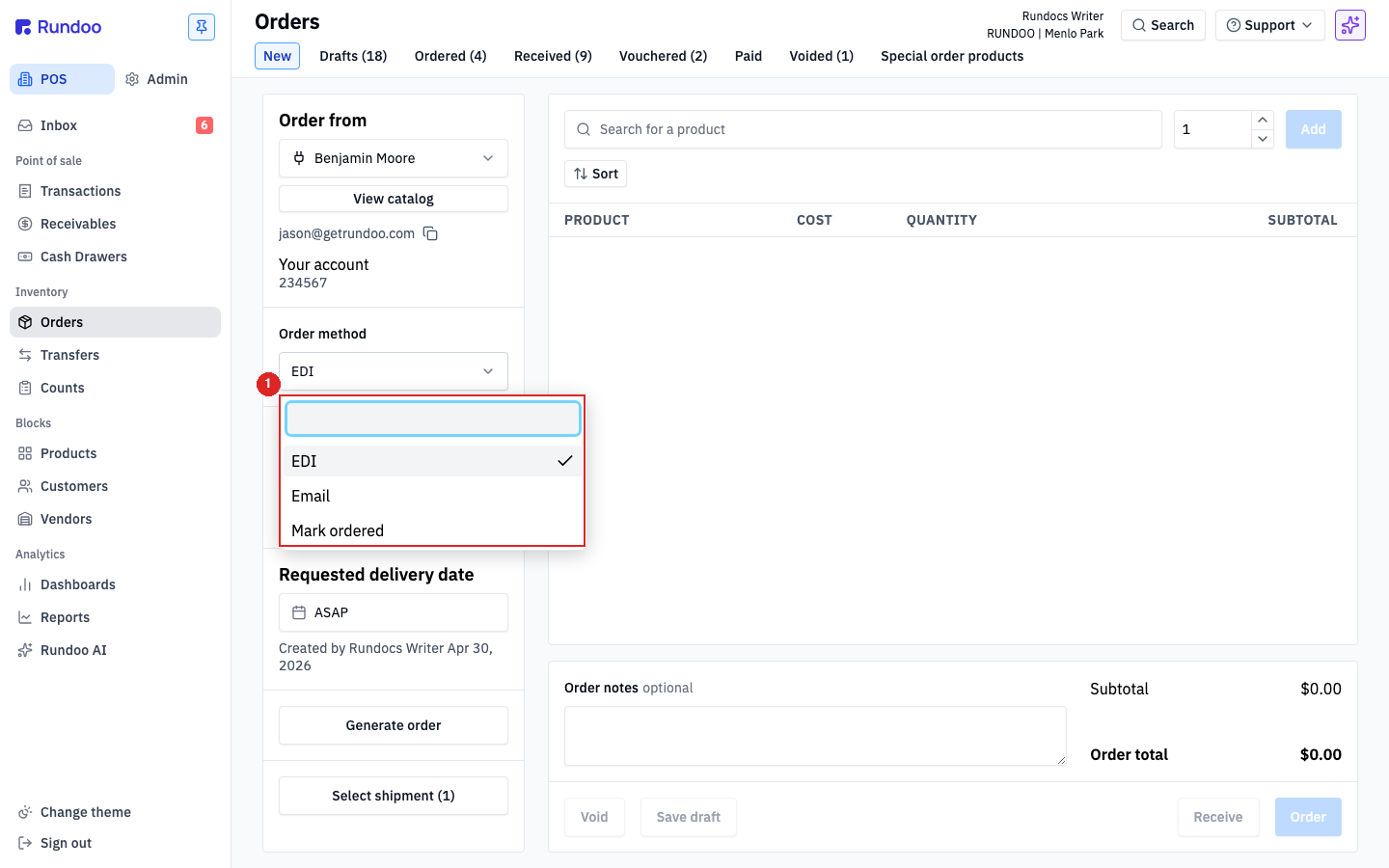Click the View catalog button
The width and height of the screenshot is (1389, 868).
click(394, 199)
